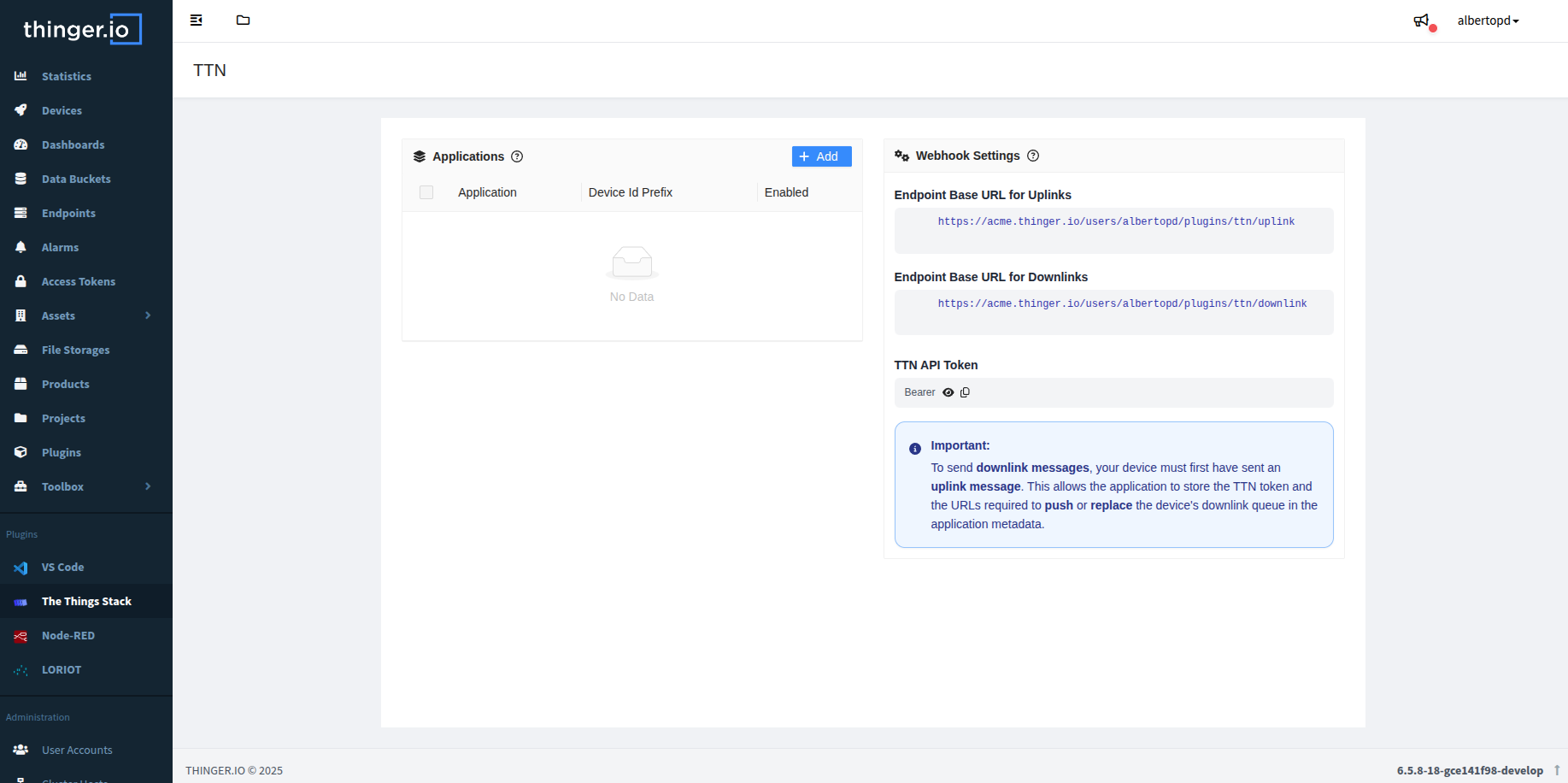Click the Plugins cube icon

(x=21, y=452)
